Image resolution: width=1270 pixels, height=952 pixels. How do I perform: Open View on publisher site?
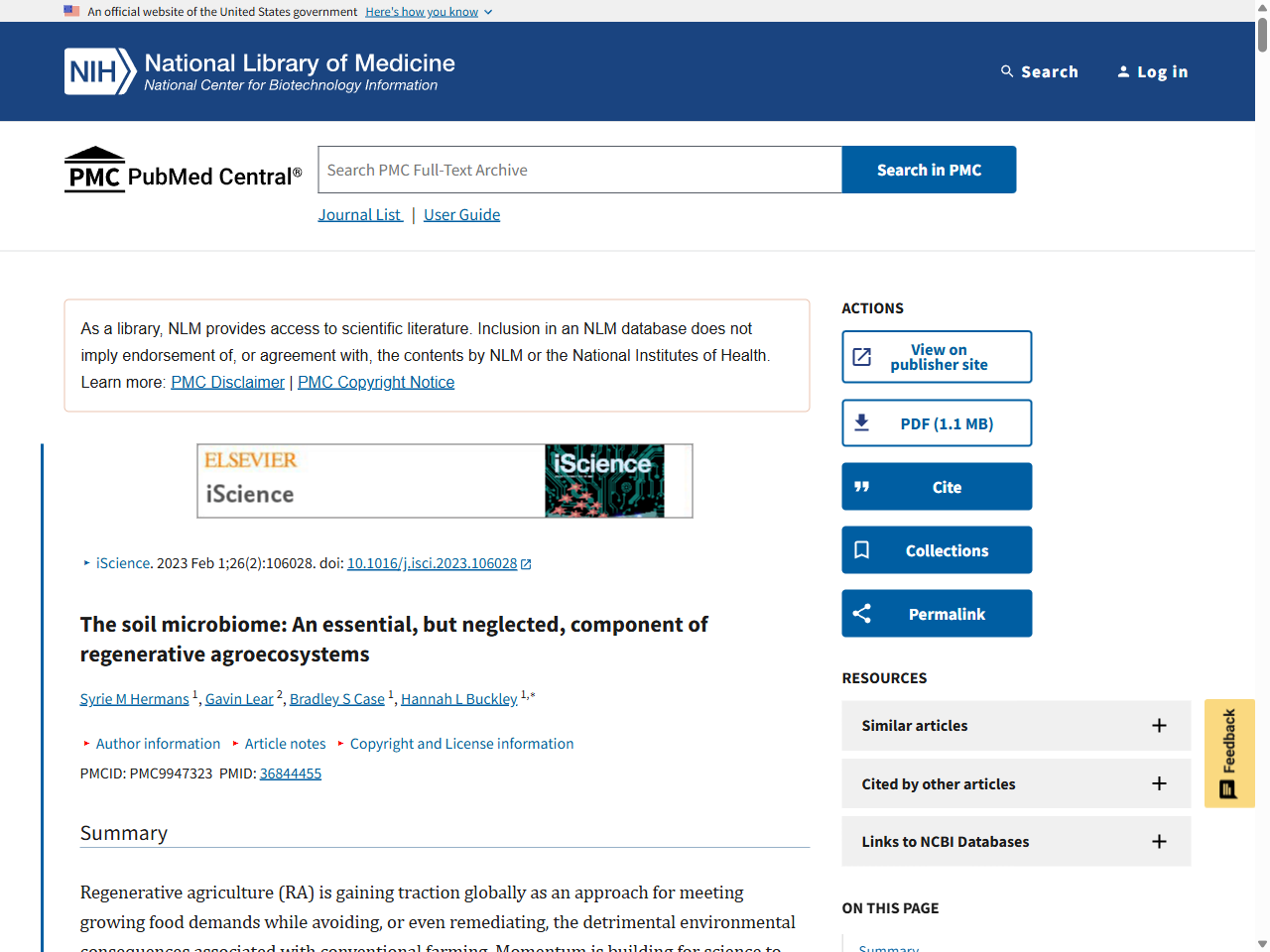point(937,357)
